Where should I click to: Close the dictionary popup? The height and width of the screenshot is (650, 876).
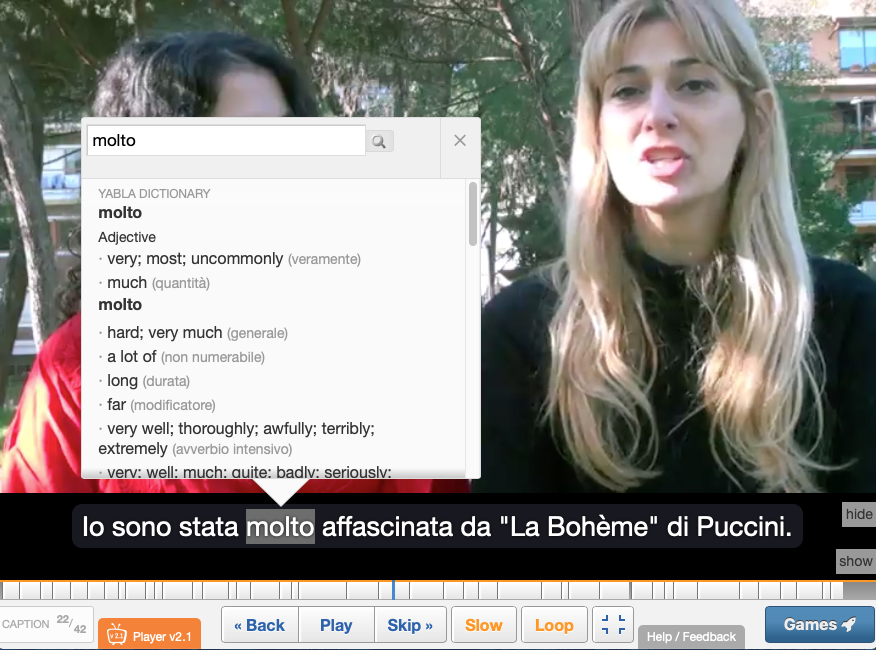coord(460,141)
